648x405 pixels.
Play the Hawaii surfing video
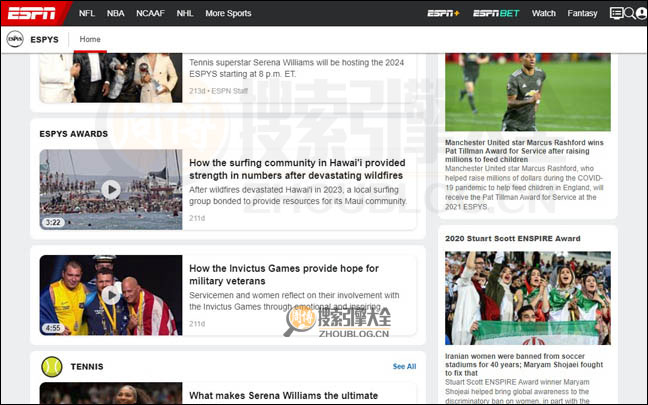click(x=111, y=190)
